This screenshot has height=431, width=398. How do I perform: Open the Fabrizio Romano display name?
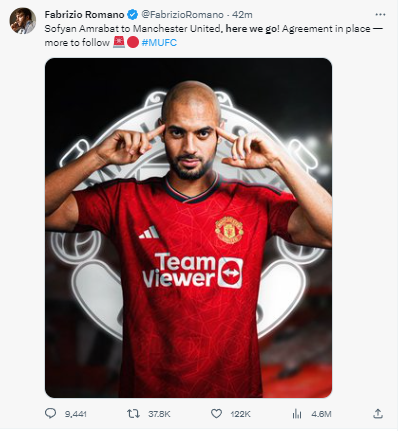84,15
